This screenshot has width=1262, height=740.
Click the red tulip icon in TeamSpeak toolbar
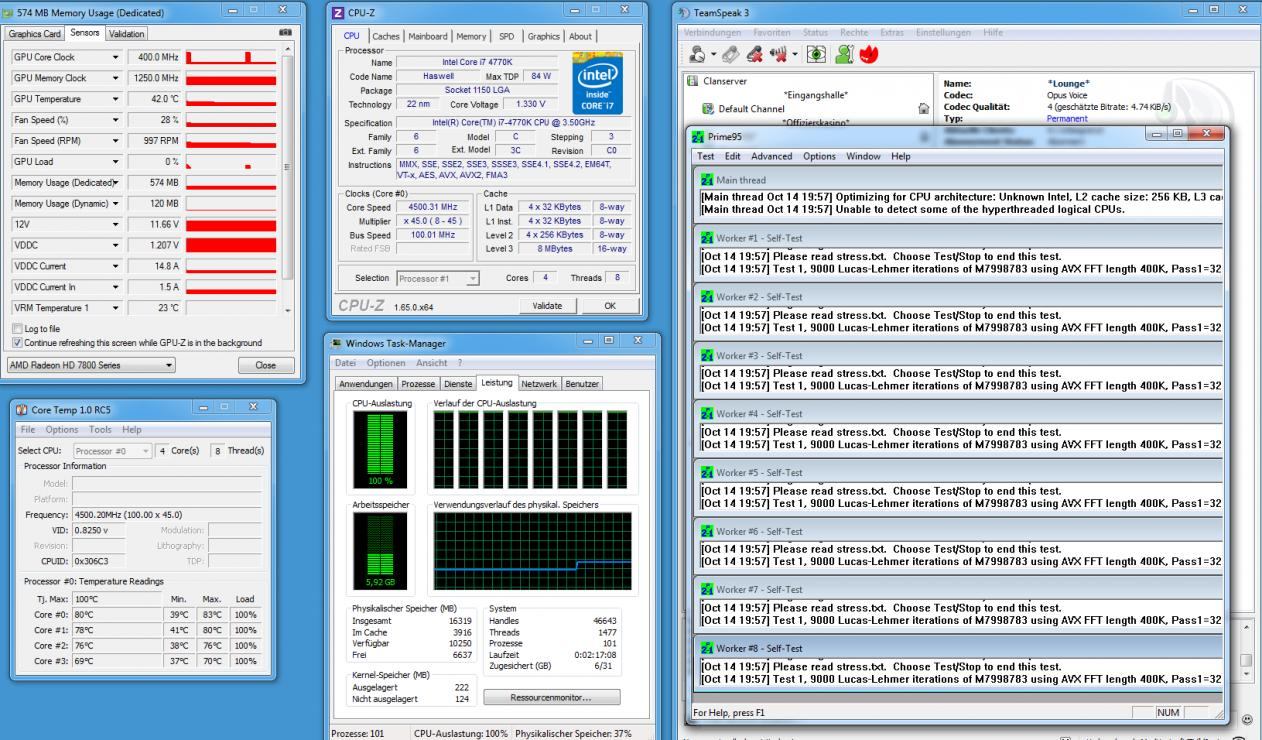point(868,53)
